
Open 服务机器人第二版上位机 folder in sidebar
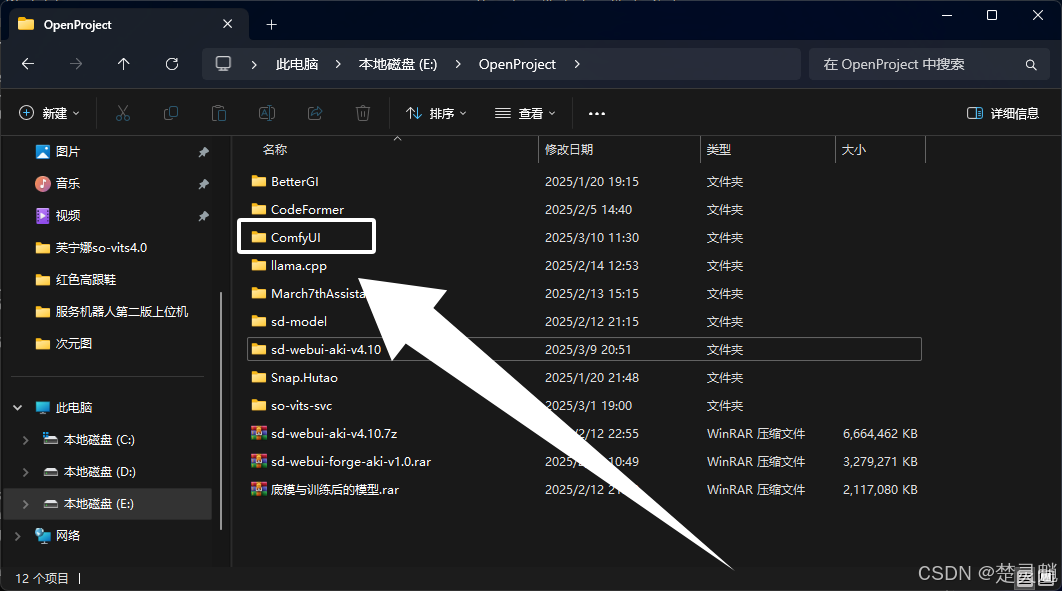[x=121, y=311]
